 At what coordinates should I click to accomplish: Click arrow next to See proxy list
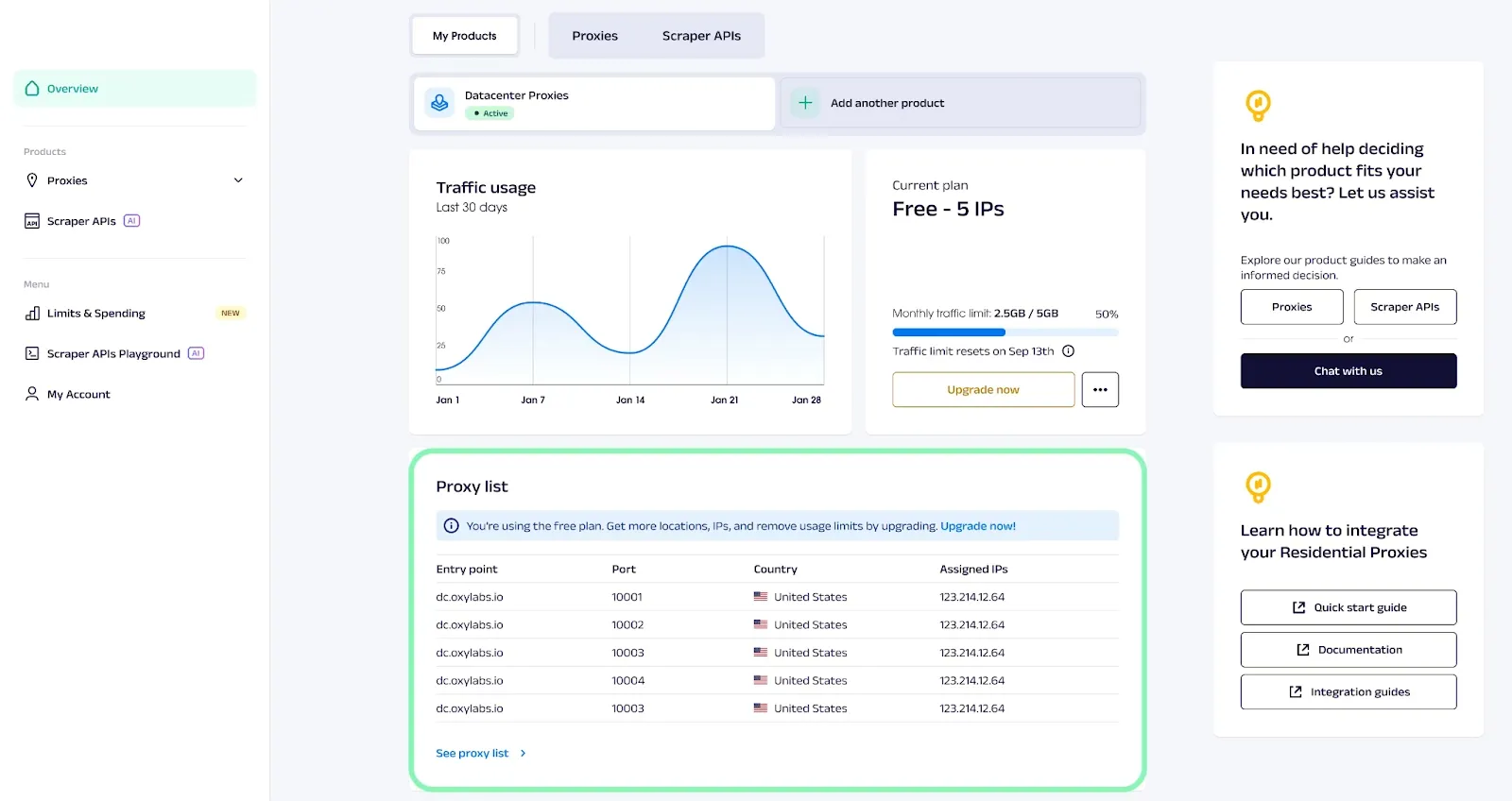[x=523, y=753]
